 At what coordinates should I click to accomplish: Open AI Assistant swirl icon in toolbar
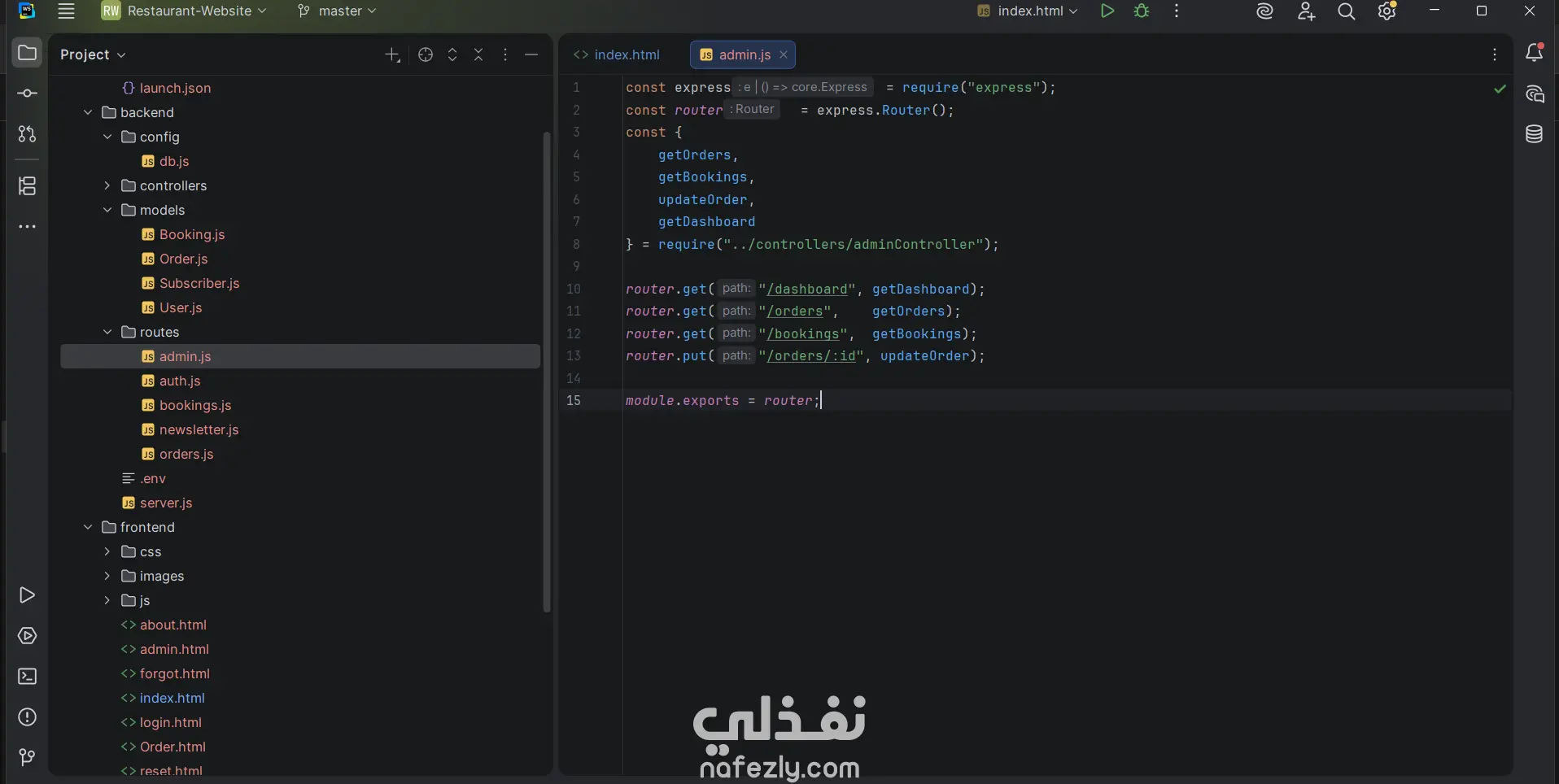(x=1264, y=11)
